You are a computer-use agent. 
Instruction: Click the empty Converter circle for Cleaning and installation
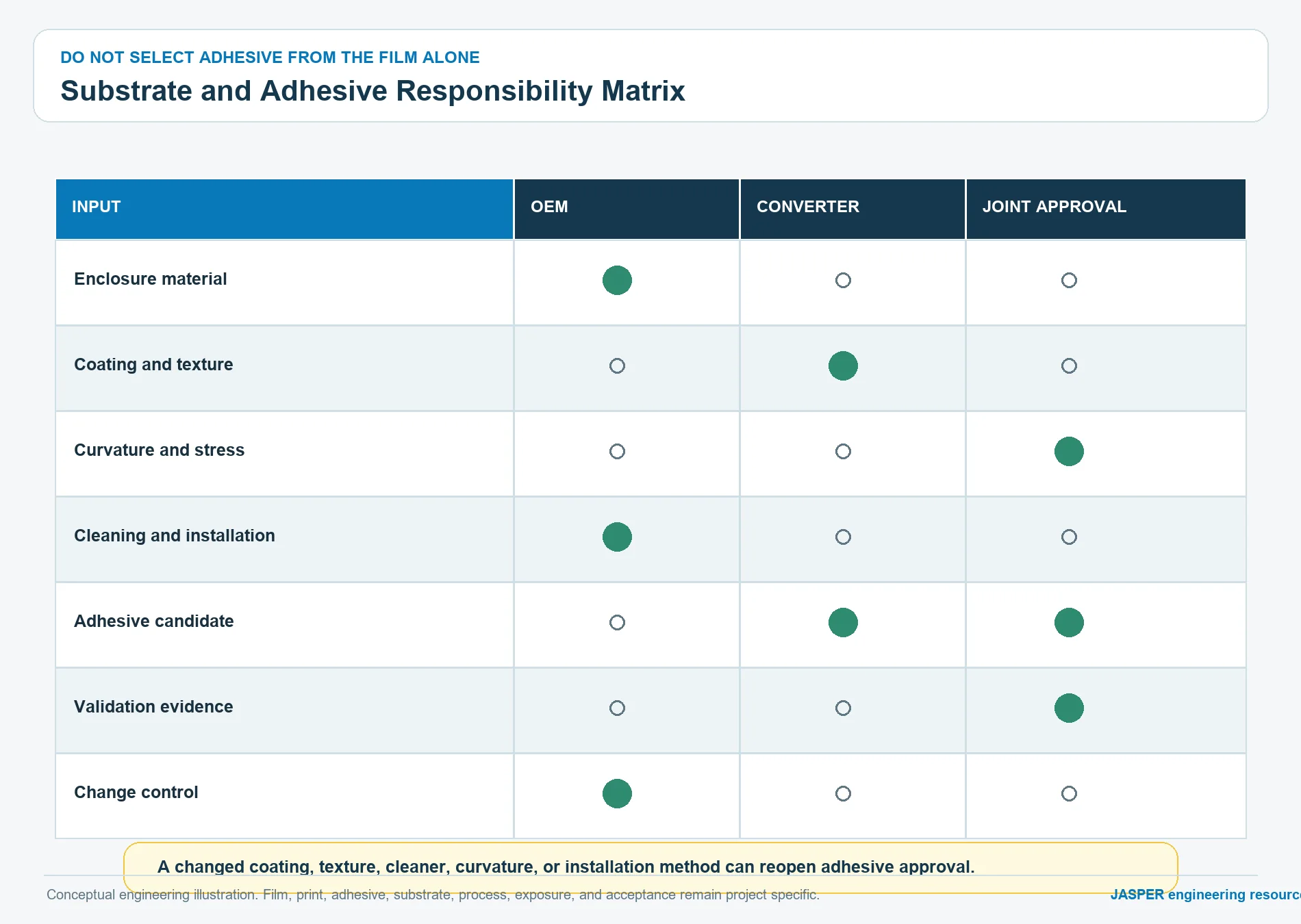(x=843, y=537)
